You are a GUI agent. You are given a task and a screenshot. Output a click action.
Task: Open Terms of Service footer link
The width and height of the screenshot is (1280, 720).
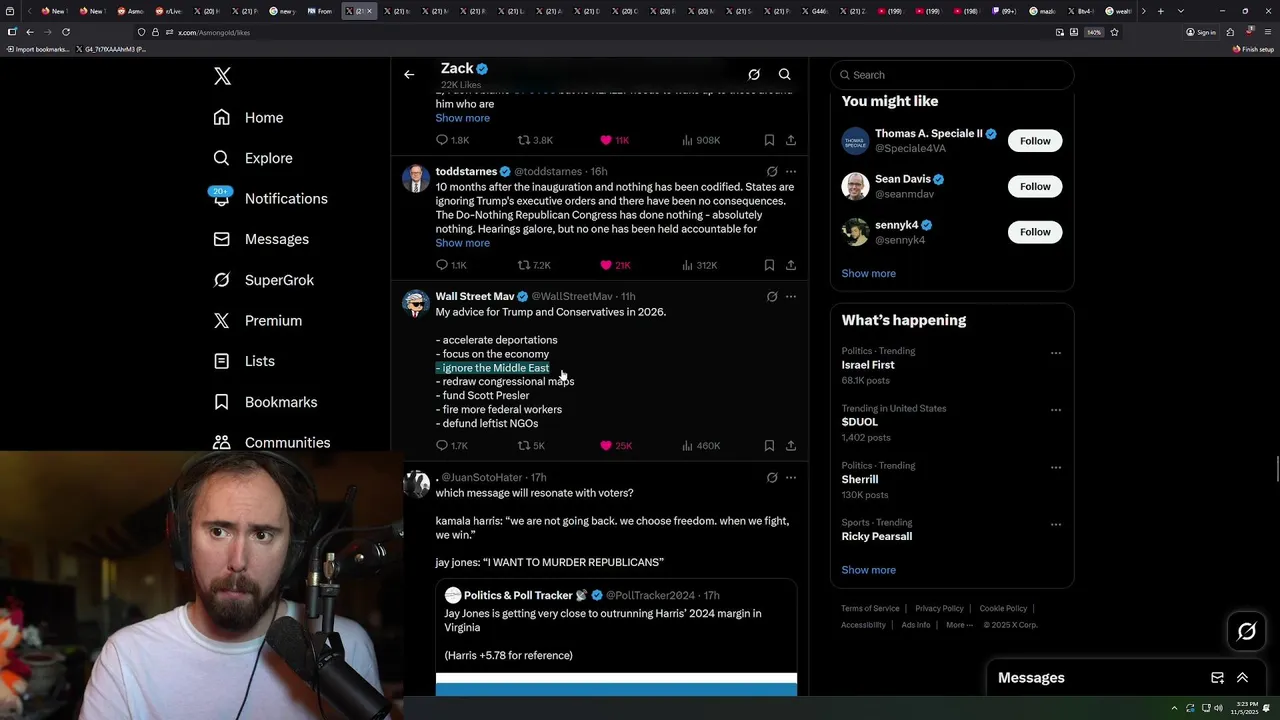coord(870,608)
